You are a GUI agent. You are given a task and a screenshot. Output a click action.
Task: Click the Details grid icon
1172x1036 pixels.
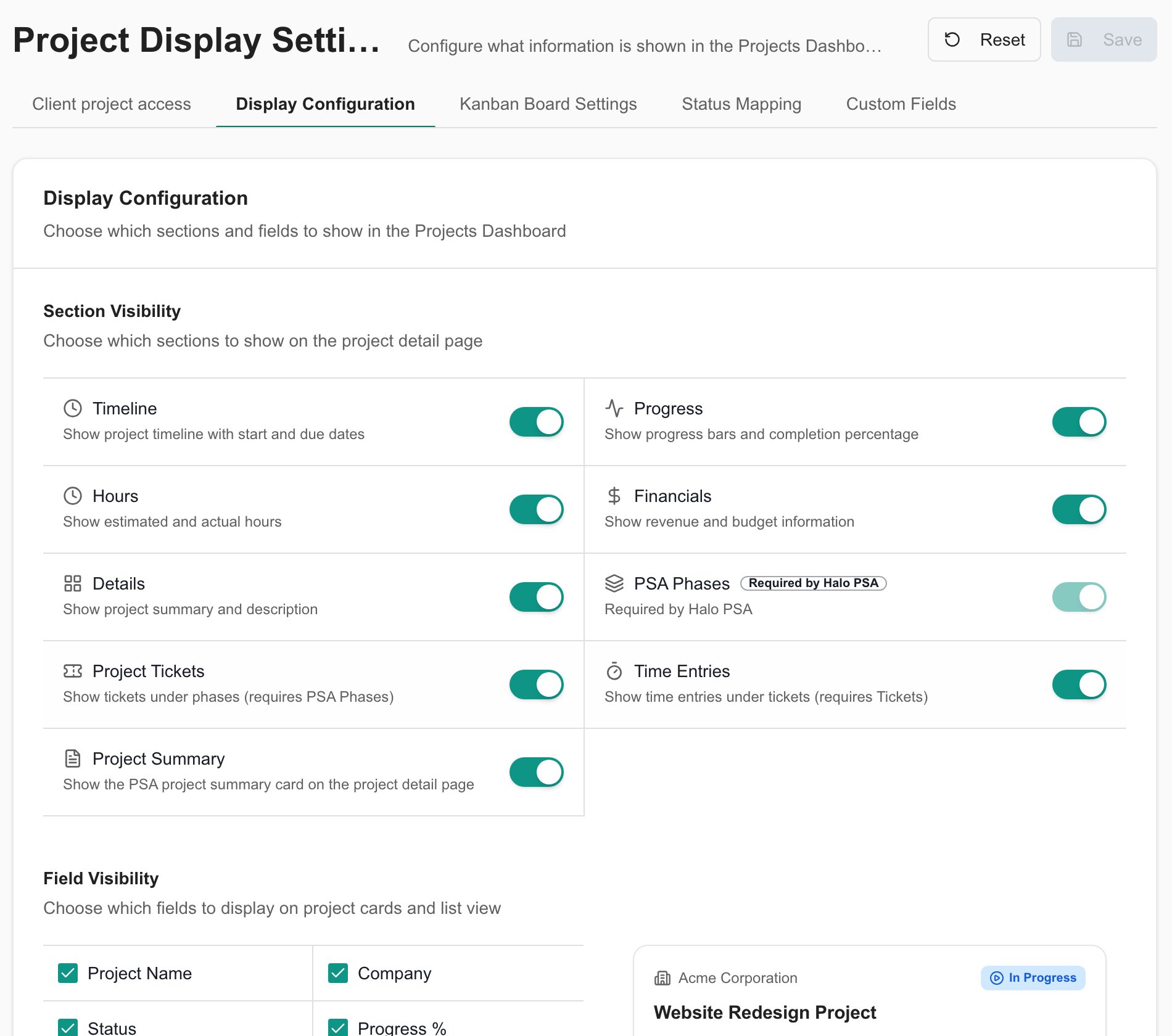click(73, 583)
